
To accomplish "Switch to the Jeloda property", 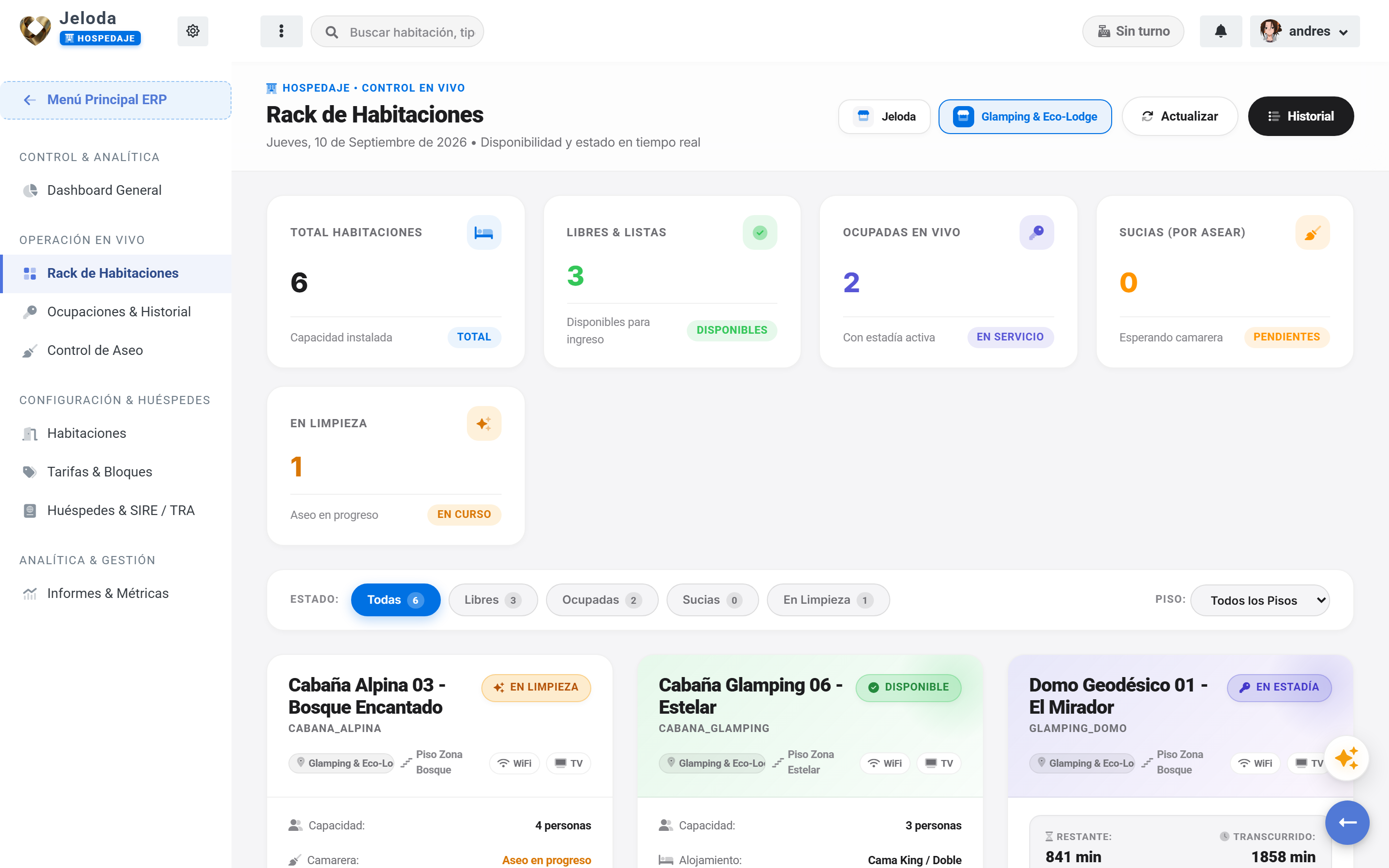I will click(884, 117).
